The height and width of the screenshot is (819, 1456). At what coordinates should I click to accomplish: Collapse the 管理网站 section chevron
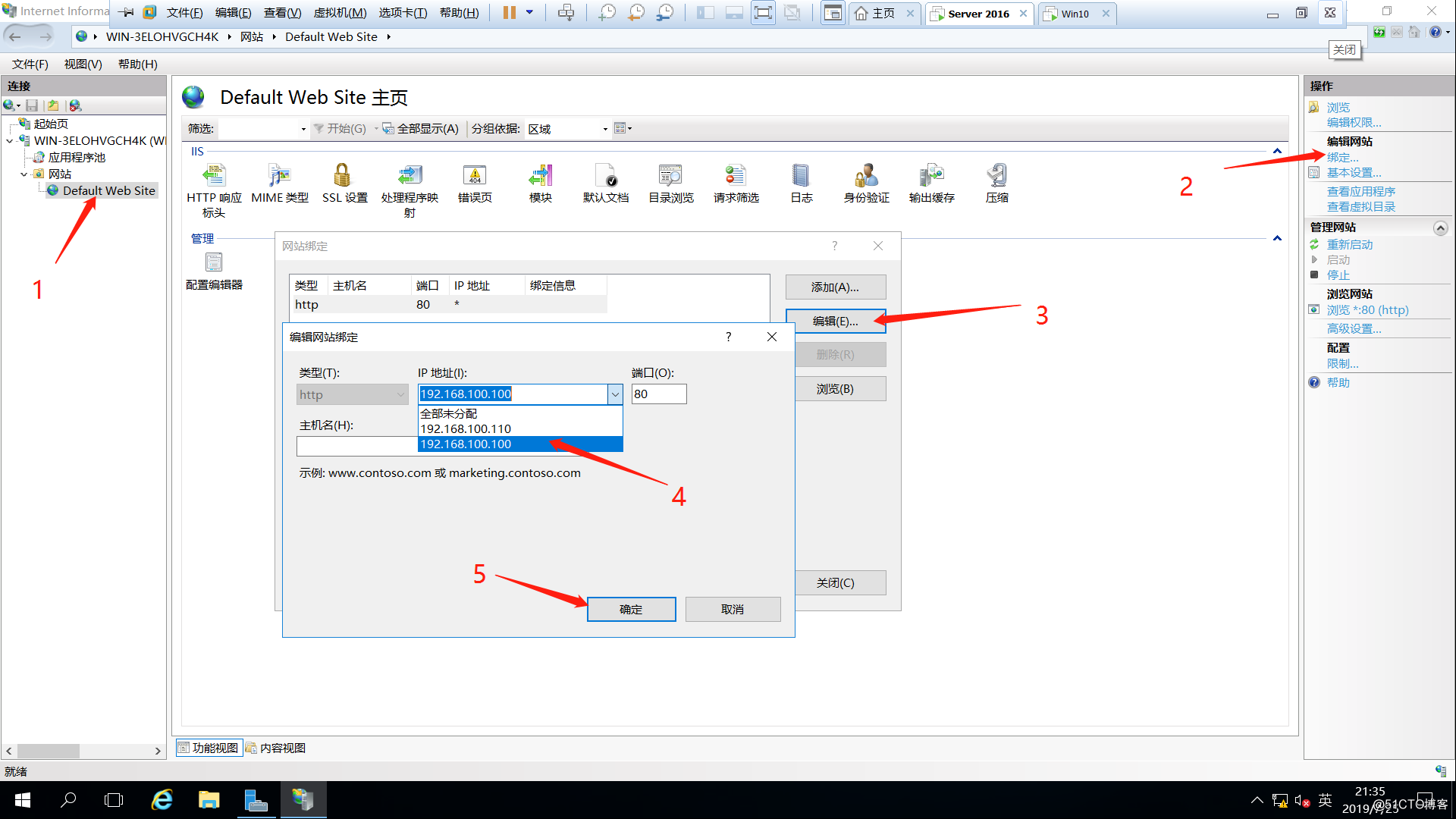tap(1440, 227)
